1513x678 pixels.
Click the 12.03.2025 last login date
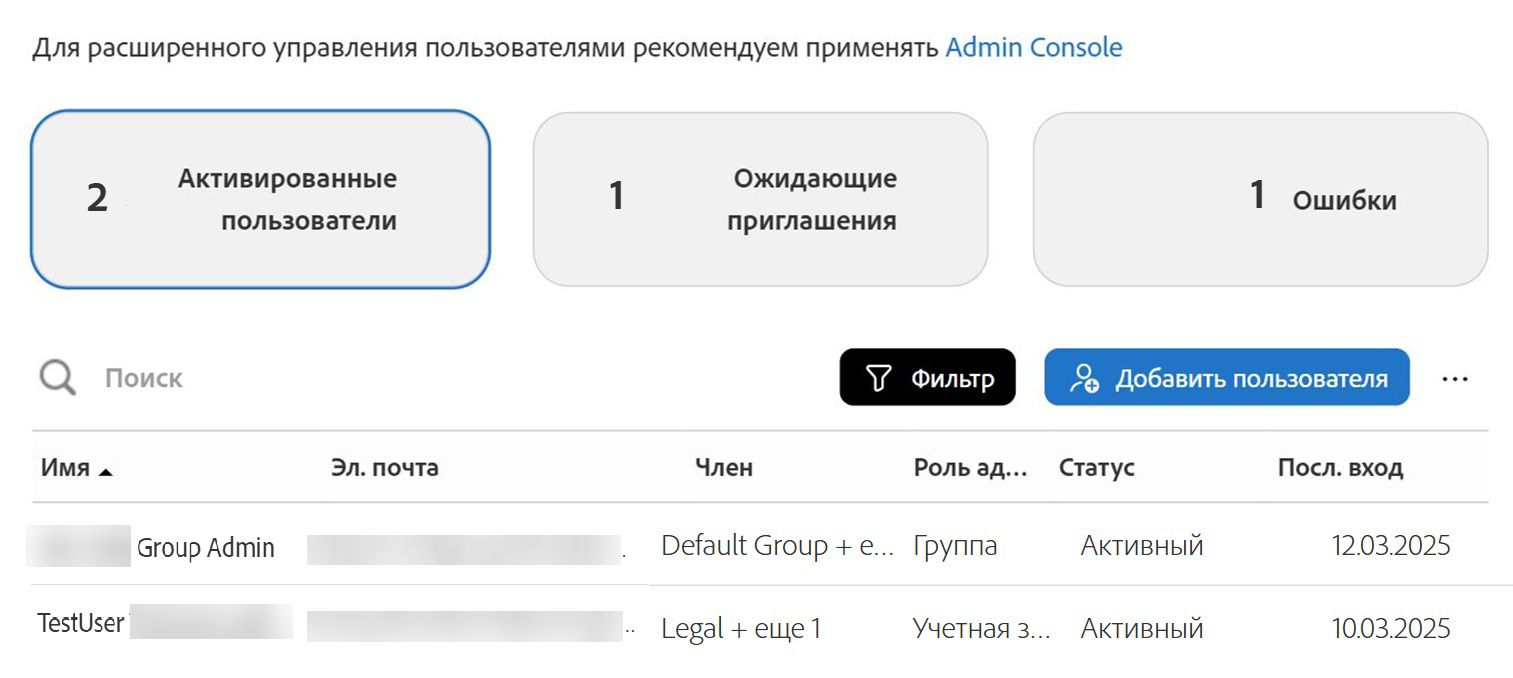[1391, 546]
